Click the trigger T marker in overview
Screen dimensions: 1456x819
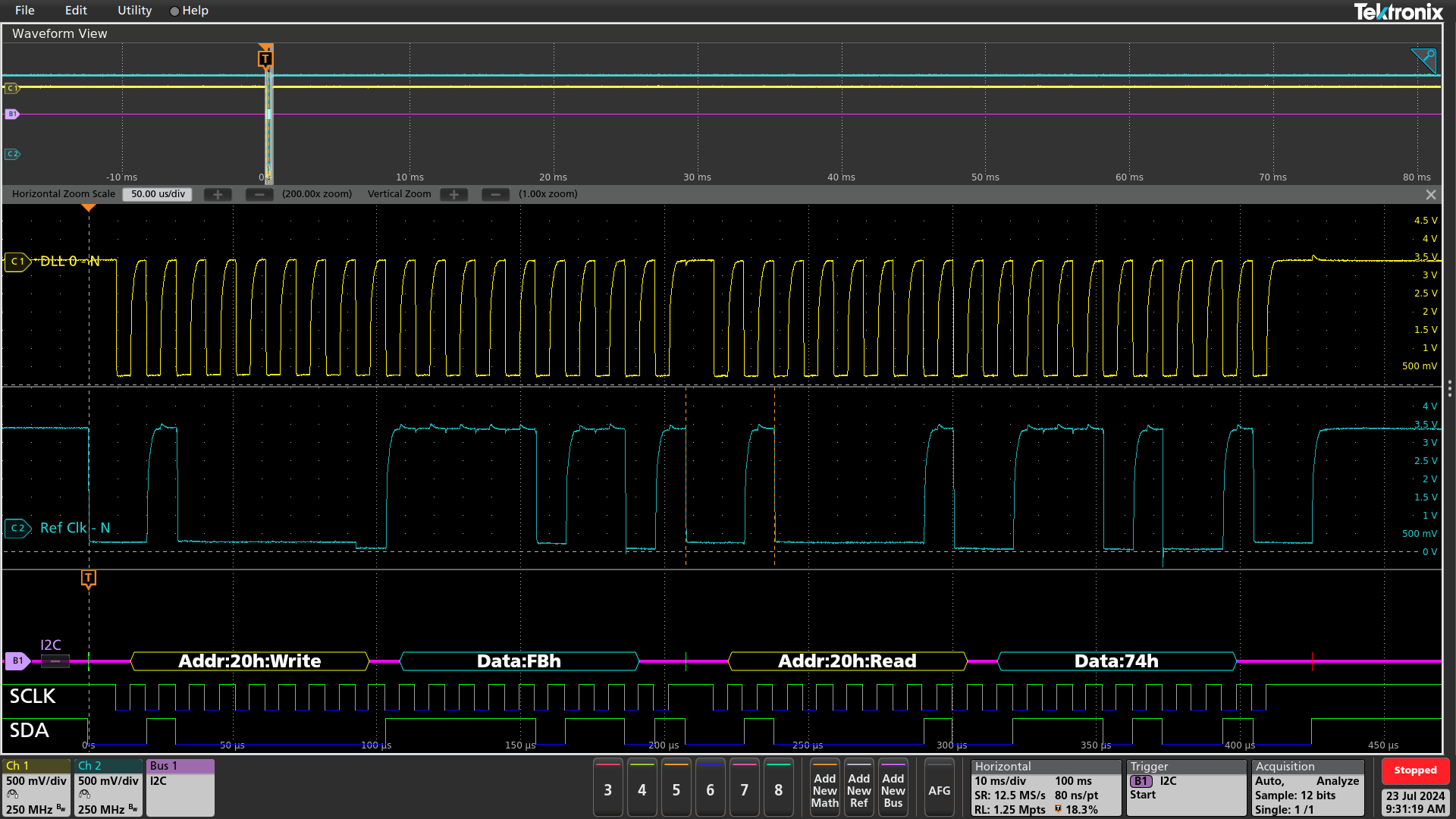(x=265, y=58)
